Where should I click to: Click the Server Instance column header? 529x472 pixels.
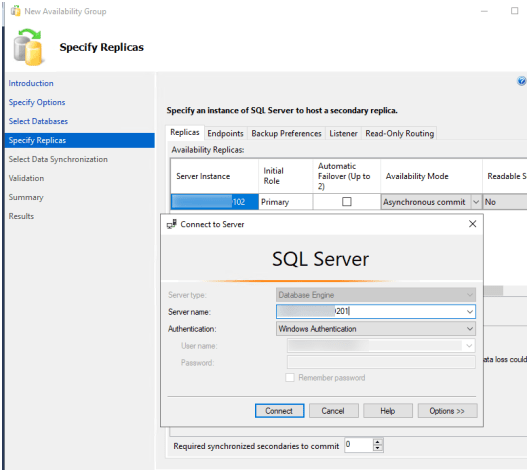pyautogui.click(x=215, y=176)
